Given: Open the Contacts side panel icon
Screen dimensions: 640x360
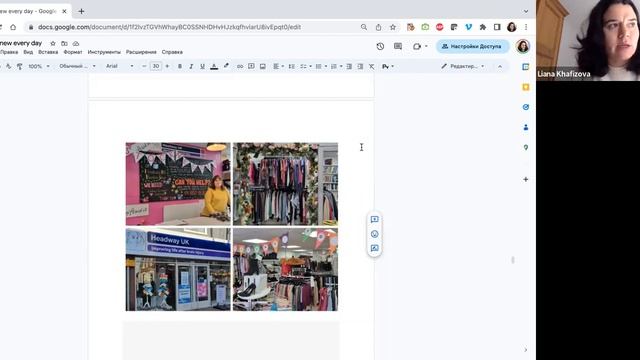Looking at the screenshot, I should tap(526, 127).
